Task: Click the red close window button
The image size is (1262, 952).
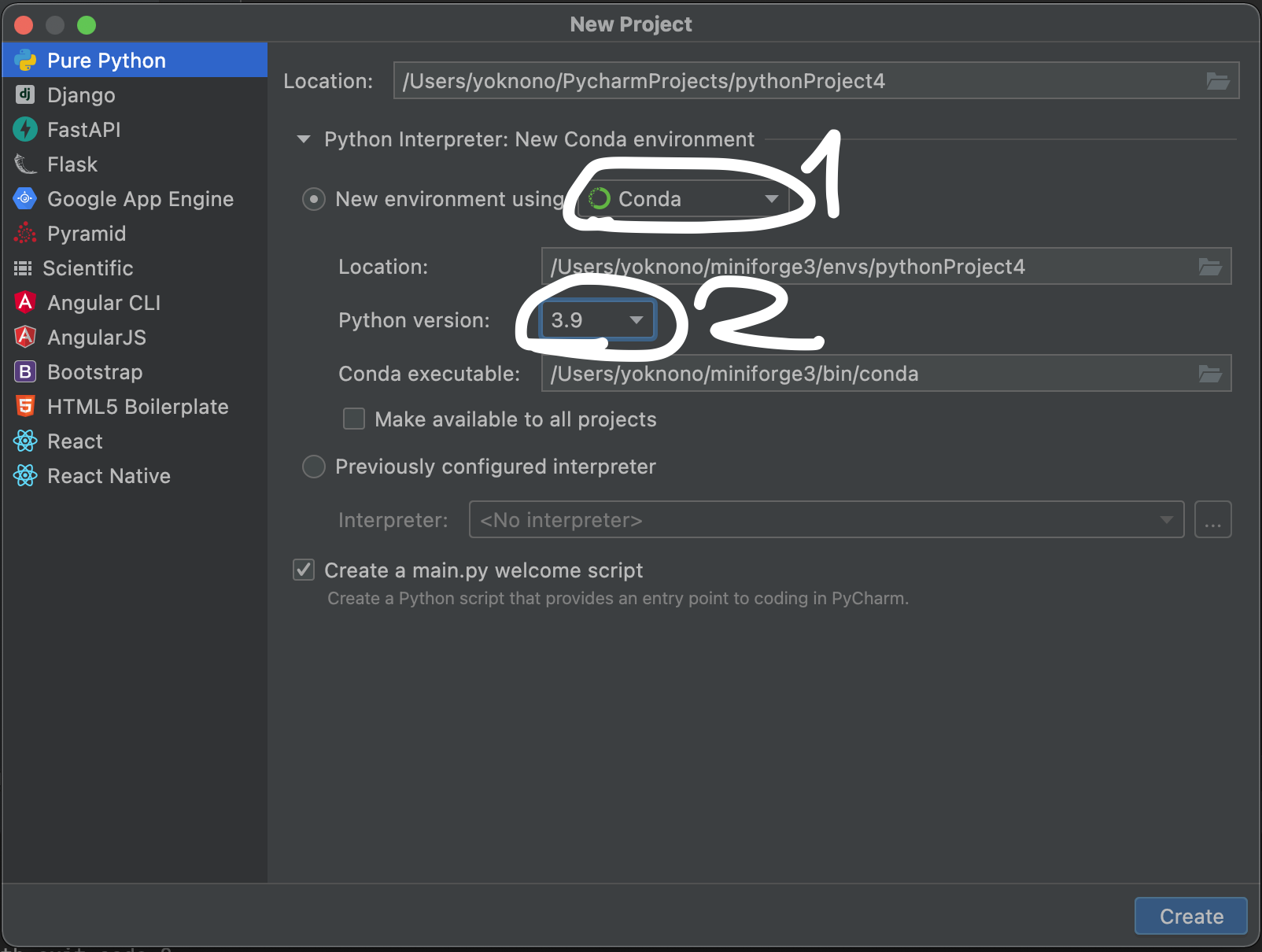Action: pyautogui.click(x=24, y=25)
